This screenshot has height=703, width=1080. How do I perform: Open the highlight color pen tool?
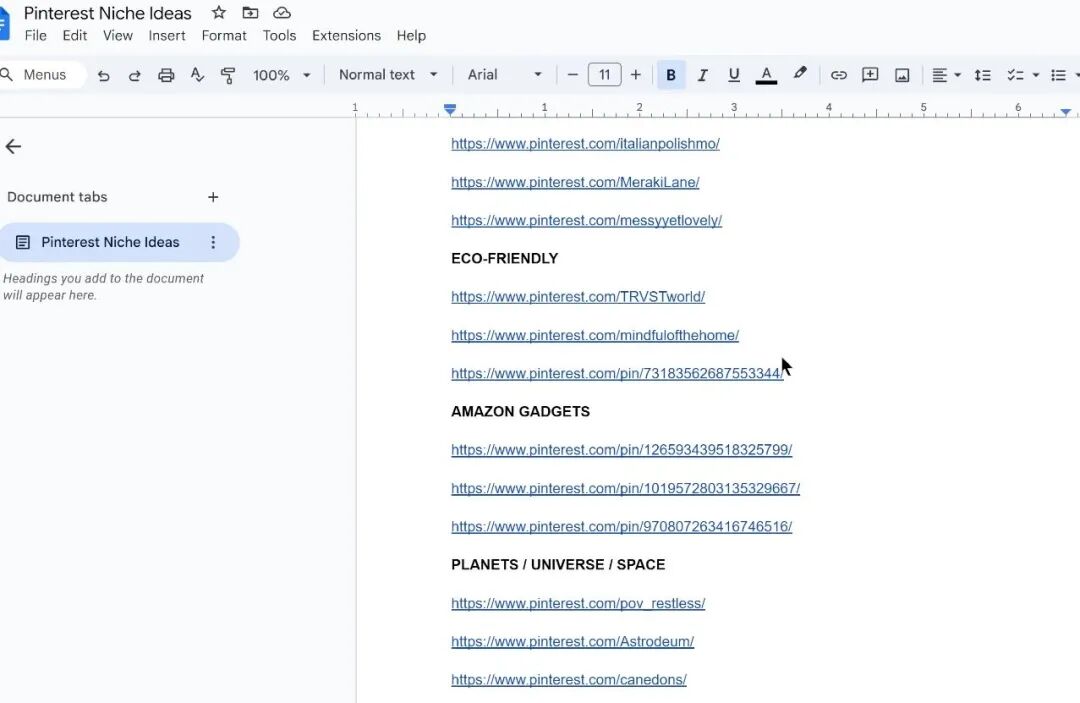pyautogui.click(x=800, y=74)
